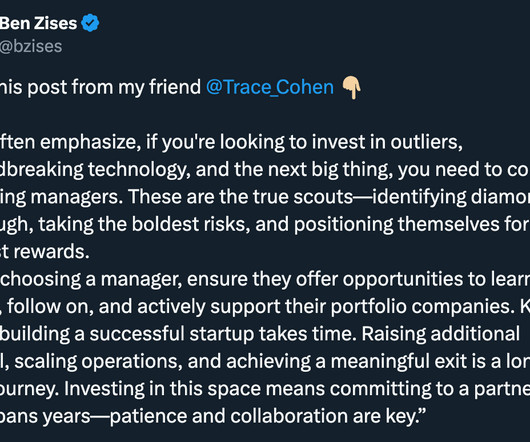The width and height of the screenshot is (530, 442).
Task: Click the line mentioning 'invest in outliers'
Action: (231, 142)
